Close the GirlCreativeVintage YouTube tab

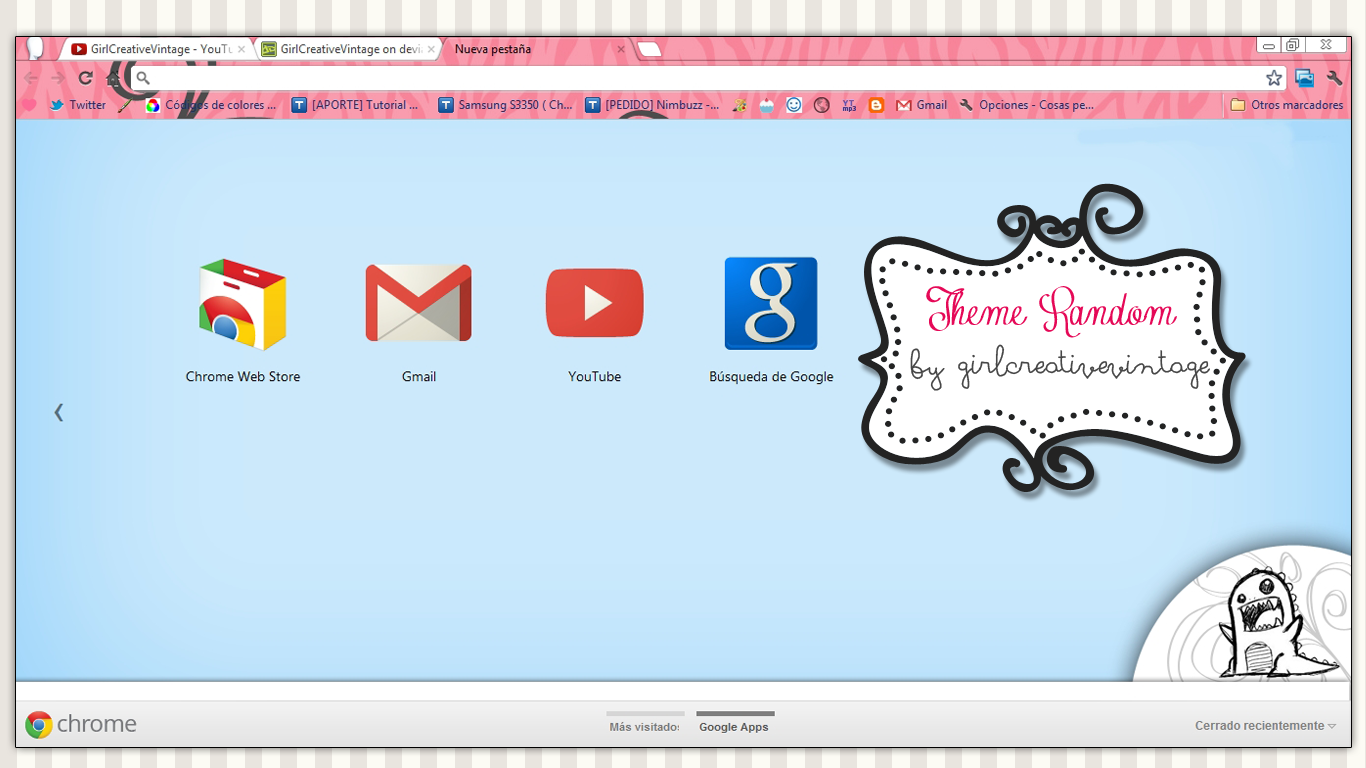(241, 49)
